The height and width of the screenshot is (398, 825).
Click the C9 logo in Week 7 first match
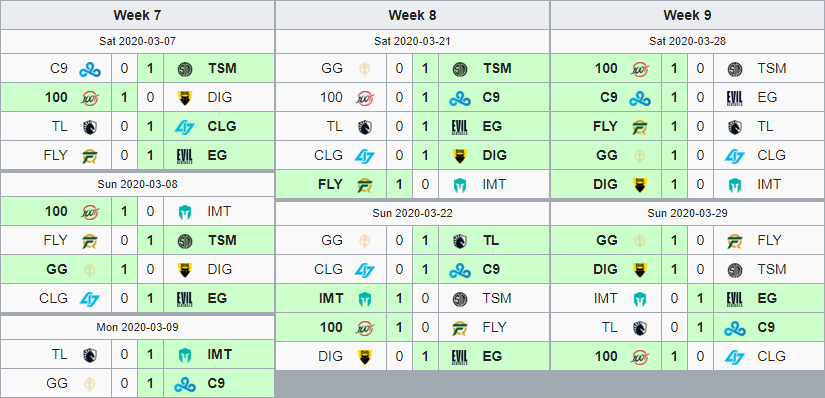pos(90,68)
